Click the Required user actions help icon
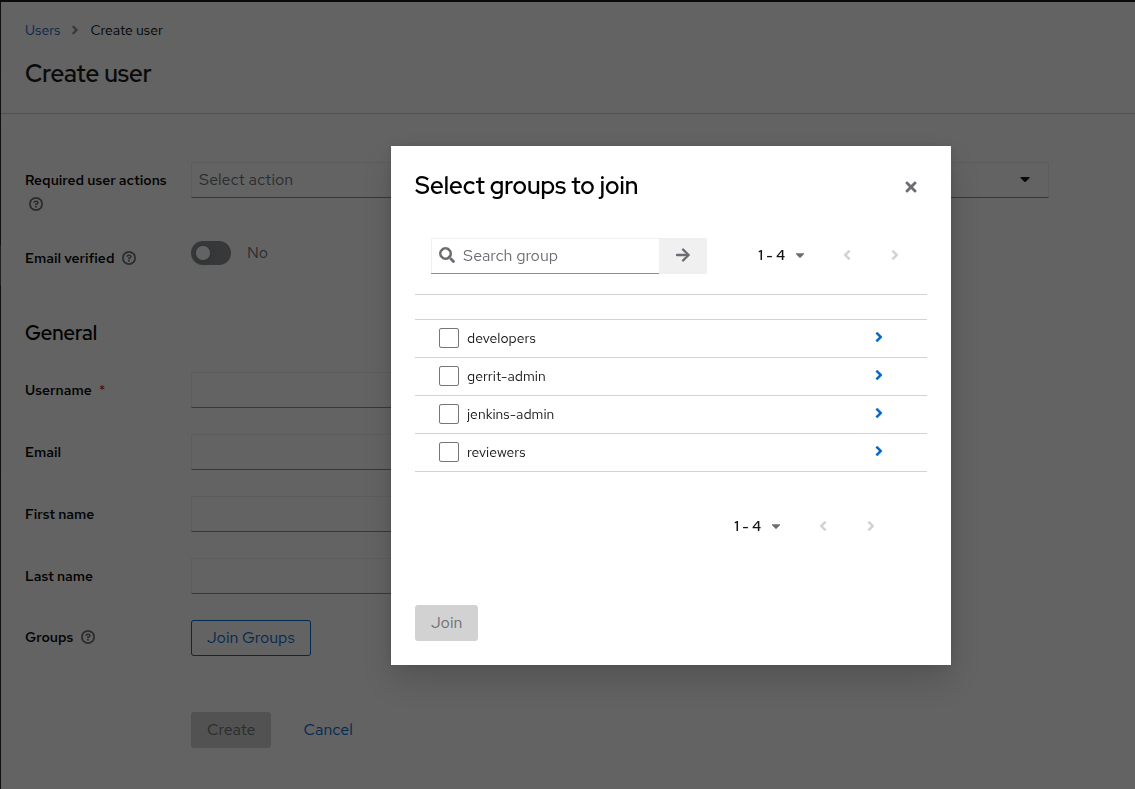Screen dimensions: 1135x789 pos(35,204)
